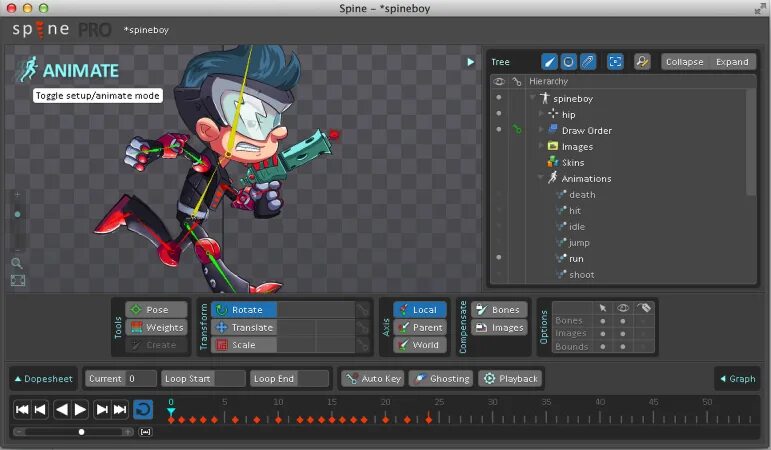Select the idle animation
This screenshot has width=771, height=450.
tap(577, 227)
